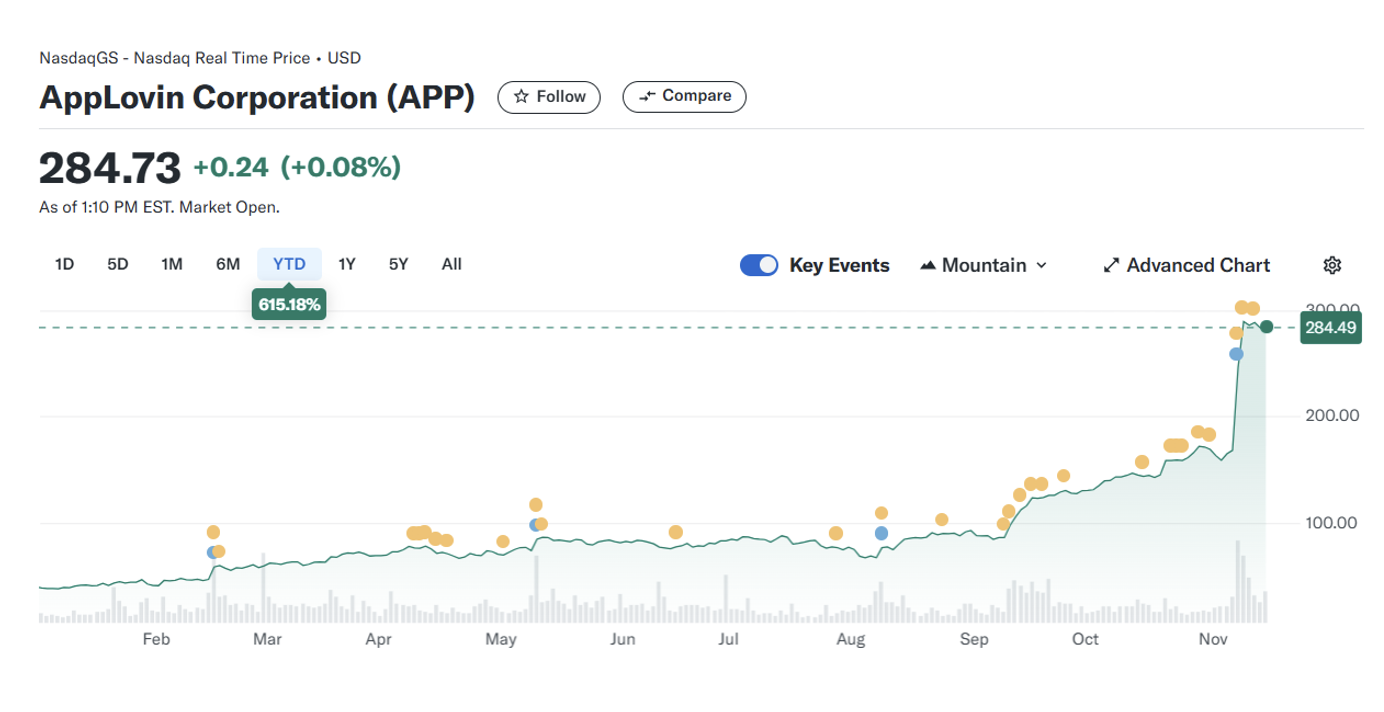Click the Sep x-axis label

[x=974, y=639]
